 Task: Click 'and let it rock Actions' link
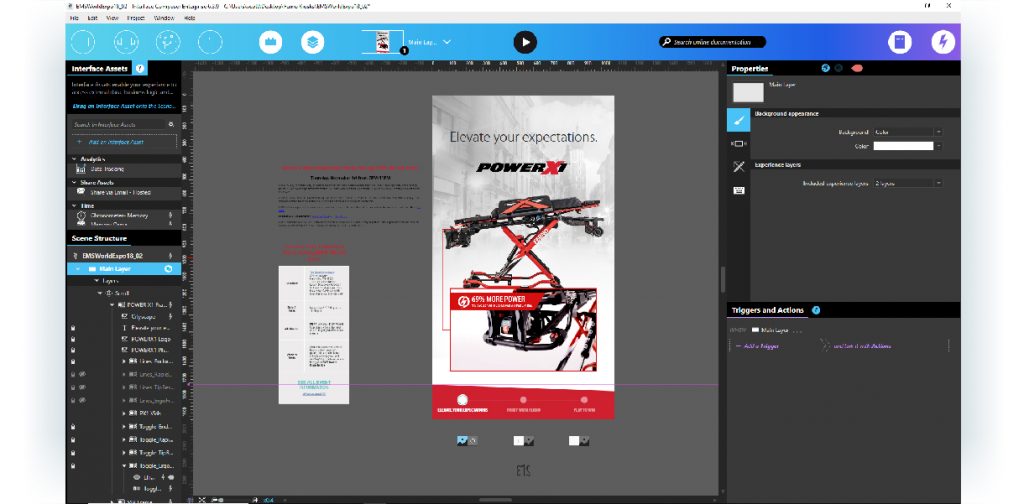[862, 346]
